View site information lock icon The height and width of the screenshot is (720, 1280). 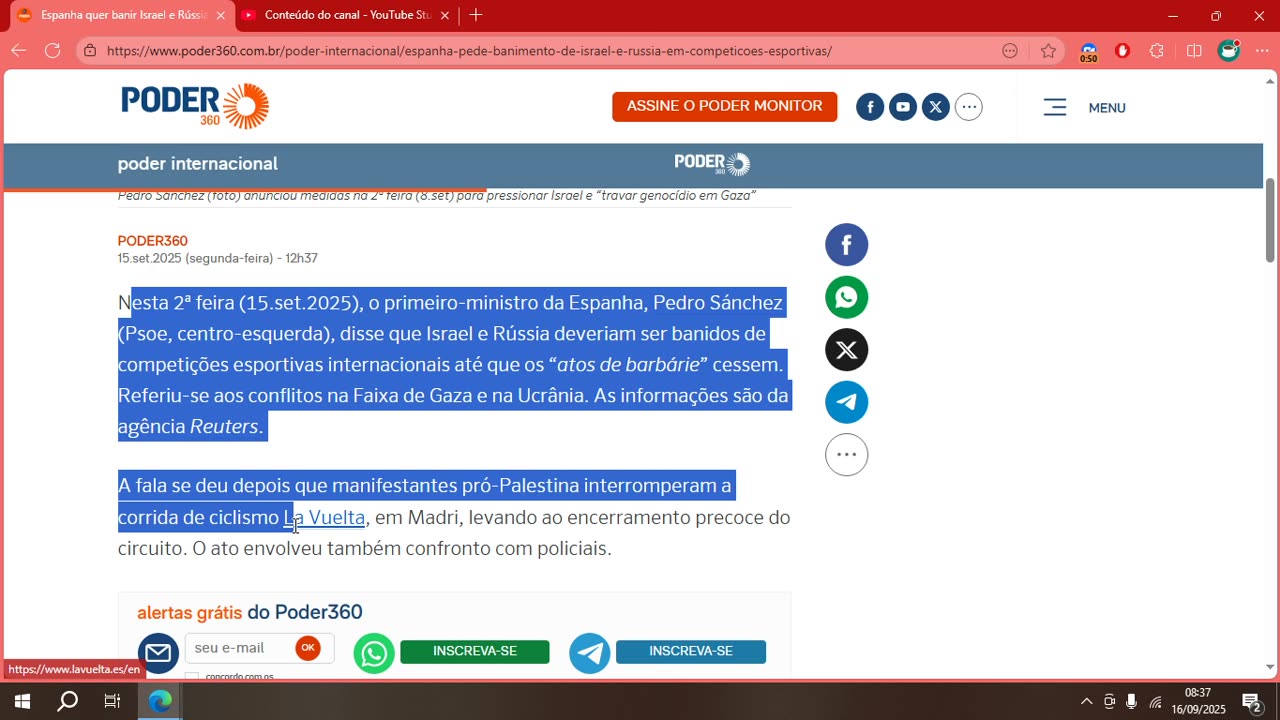pyautogui.click(x=90, y=50)
